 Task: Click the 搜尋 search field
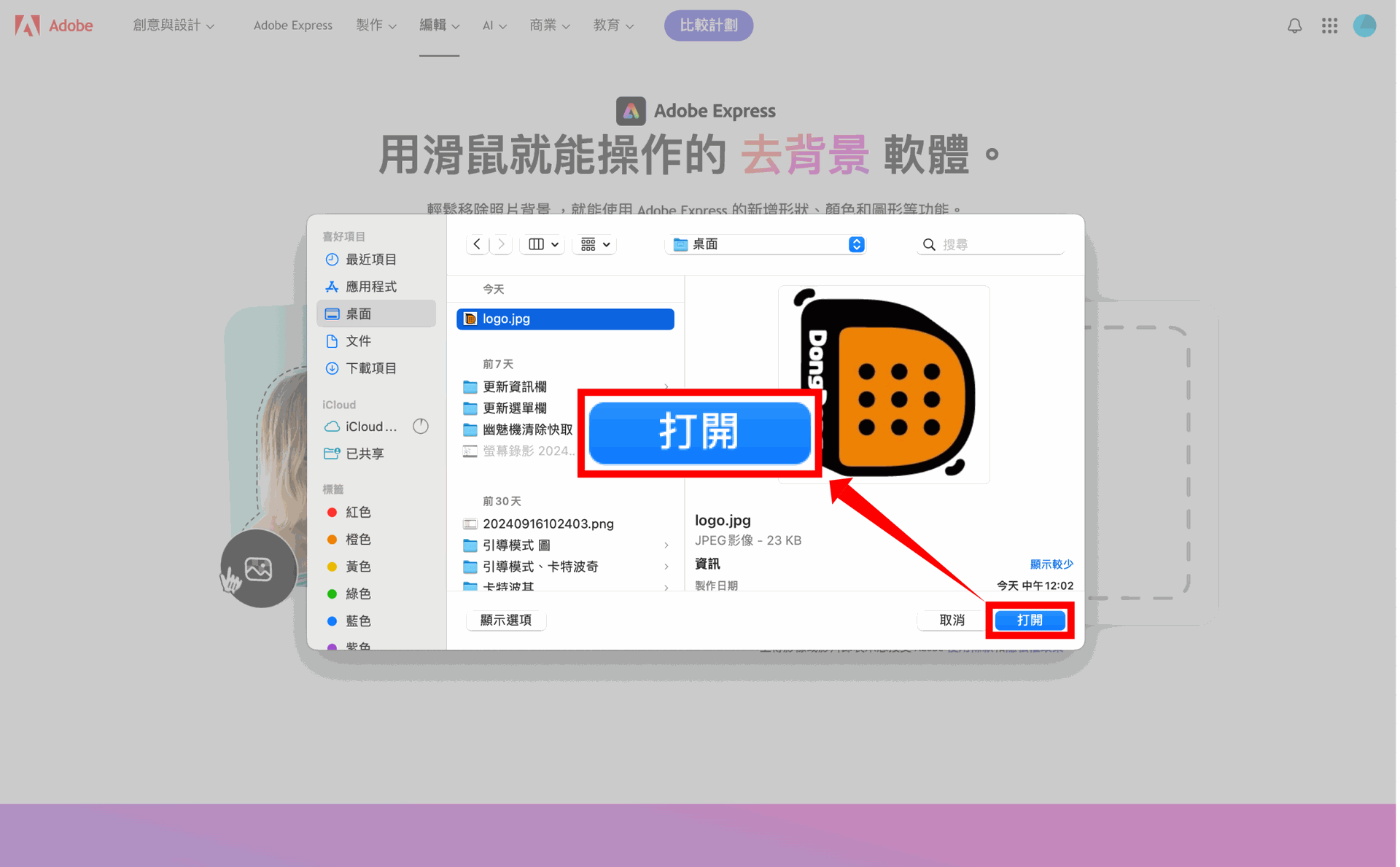990,245
